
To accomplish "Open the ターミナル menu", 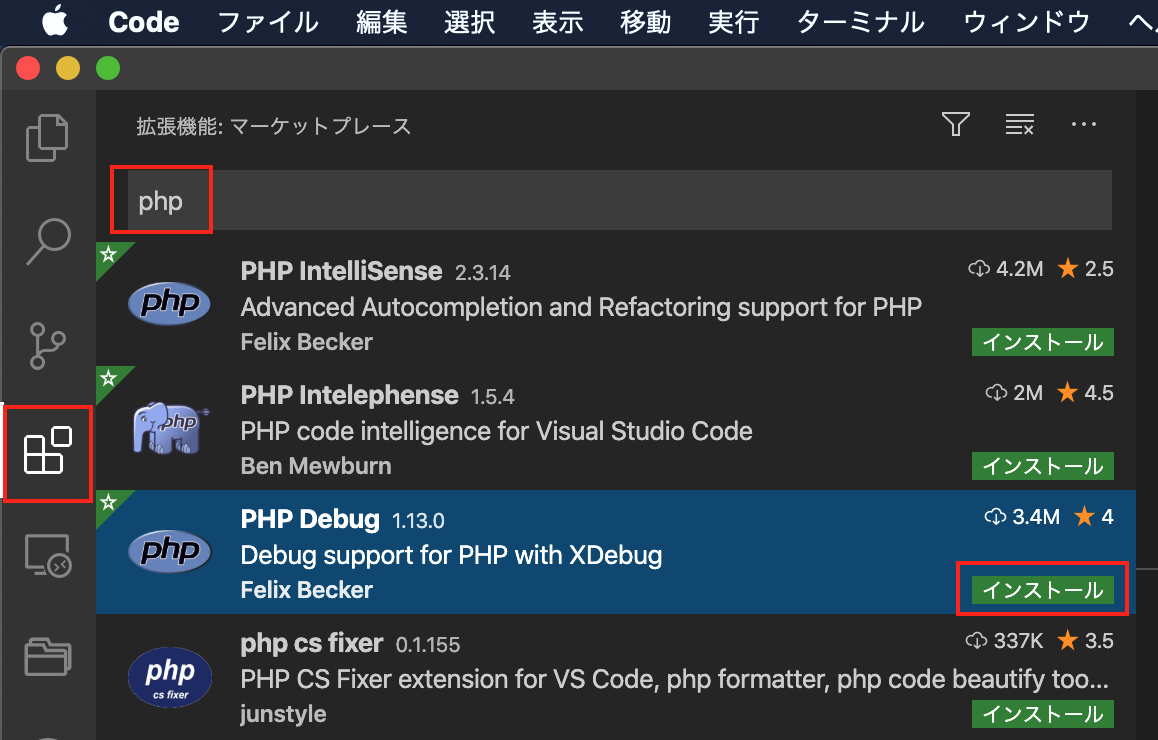I will pyautogui.click(x=859, y=22).
